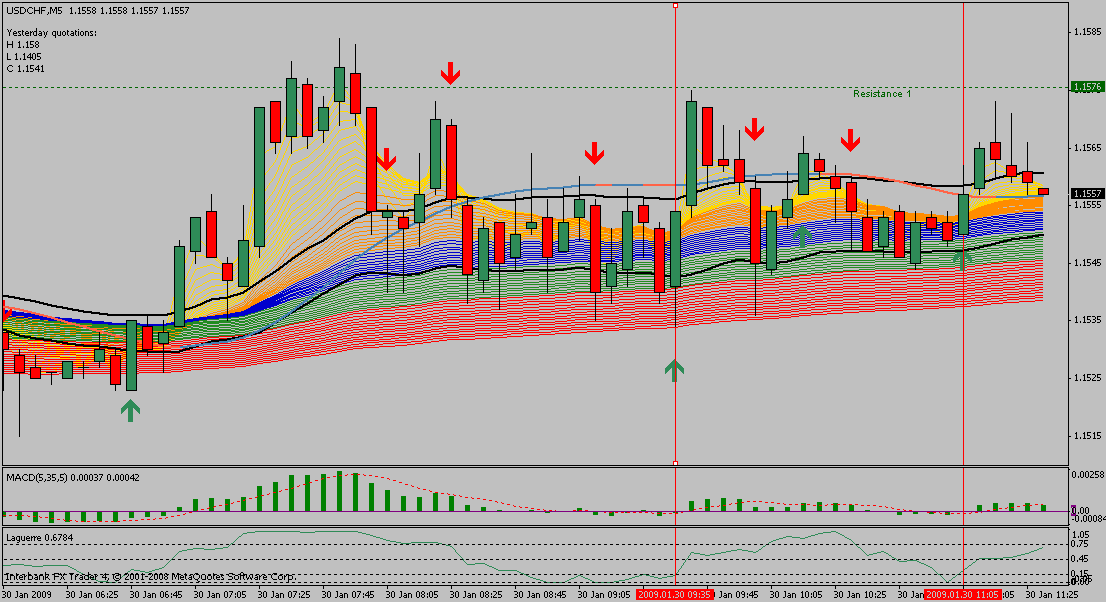The image size is (1106, 602).
Task: Click the 'L 1.1405' yesterday low text
Action: [x=24, y=56]
